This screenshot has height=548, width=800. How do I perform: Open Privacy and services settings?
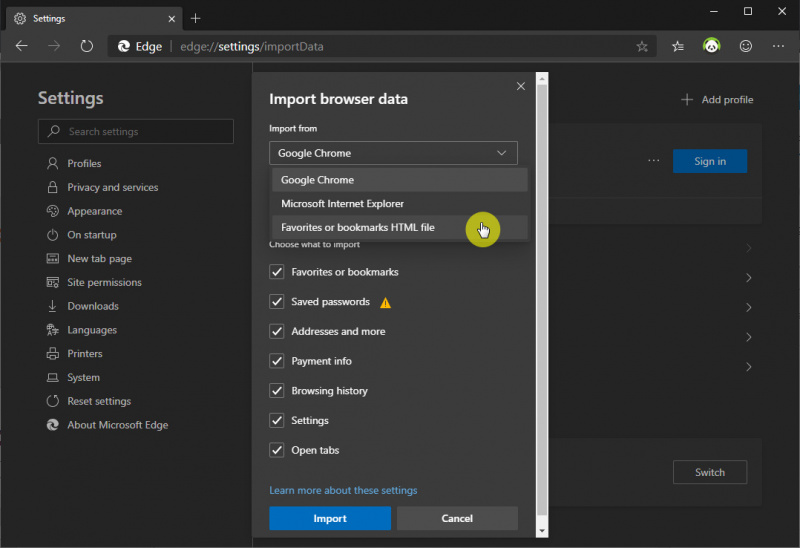(103, 187)
